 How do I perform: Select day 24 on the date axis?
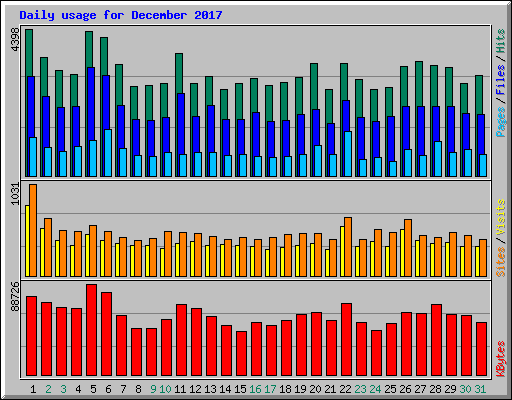point(375,389)
